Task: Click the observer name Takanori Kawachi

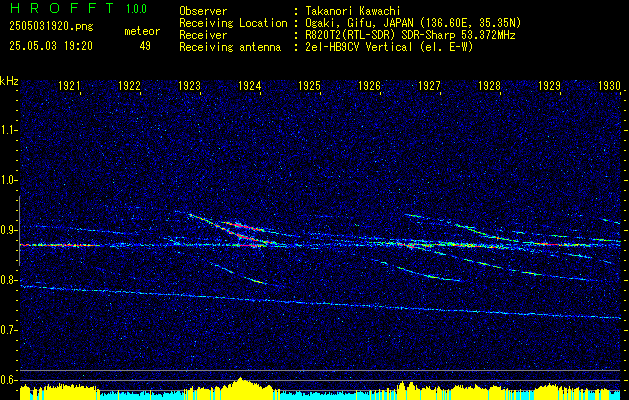Action: 353,11
